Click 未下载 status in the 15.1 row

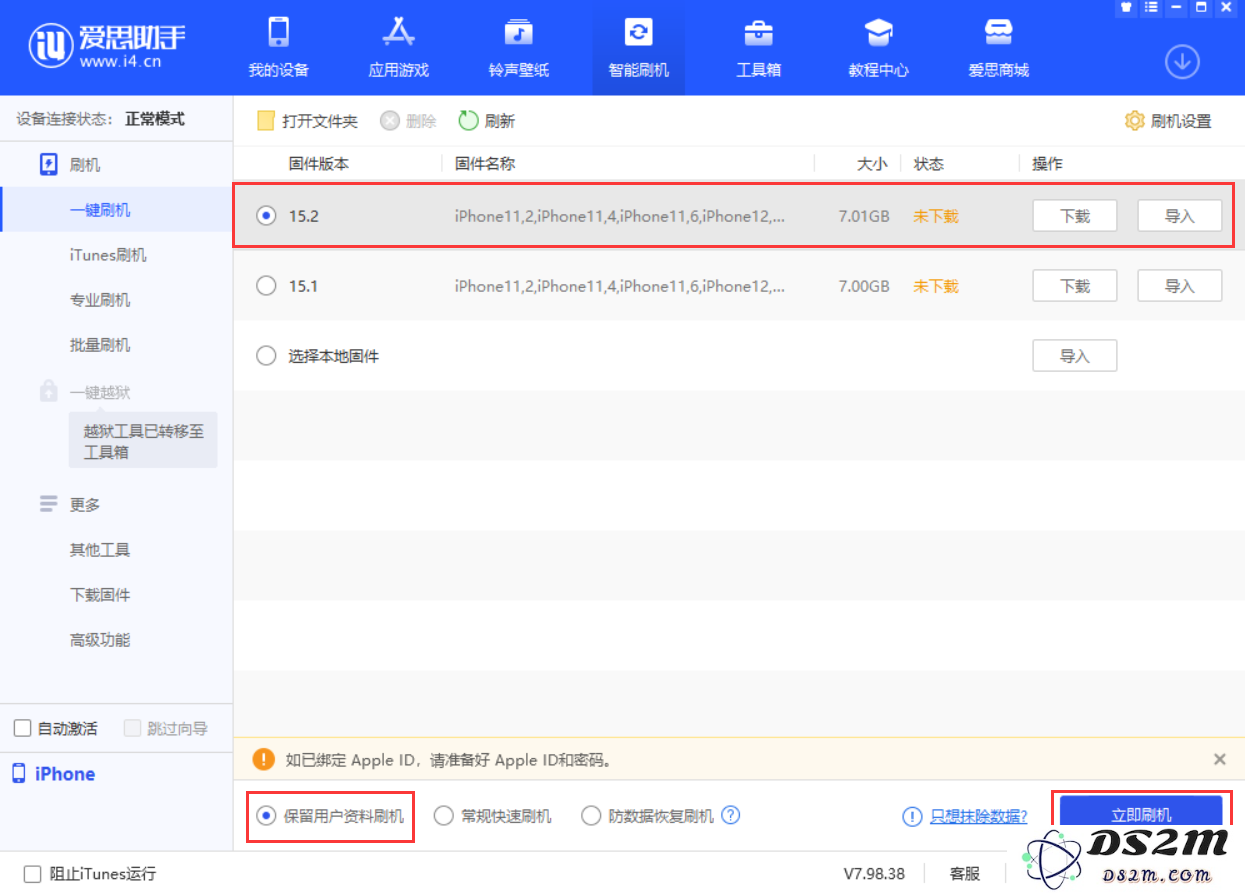click(936, 286)
